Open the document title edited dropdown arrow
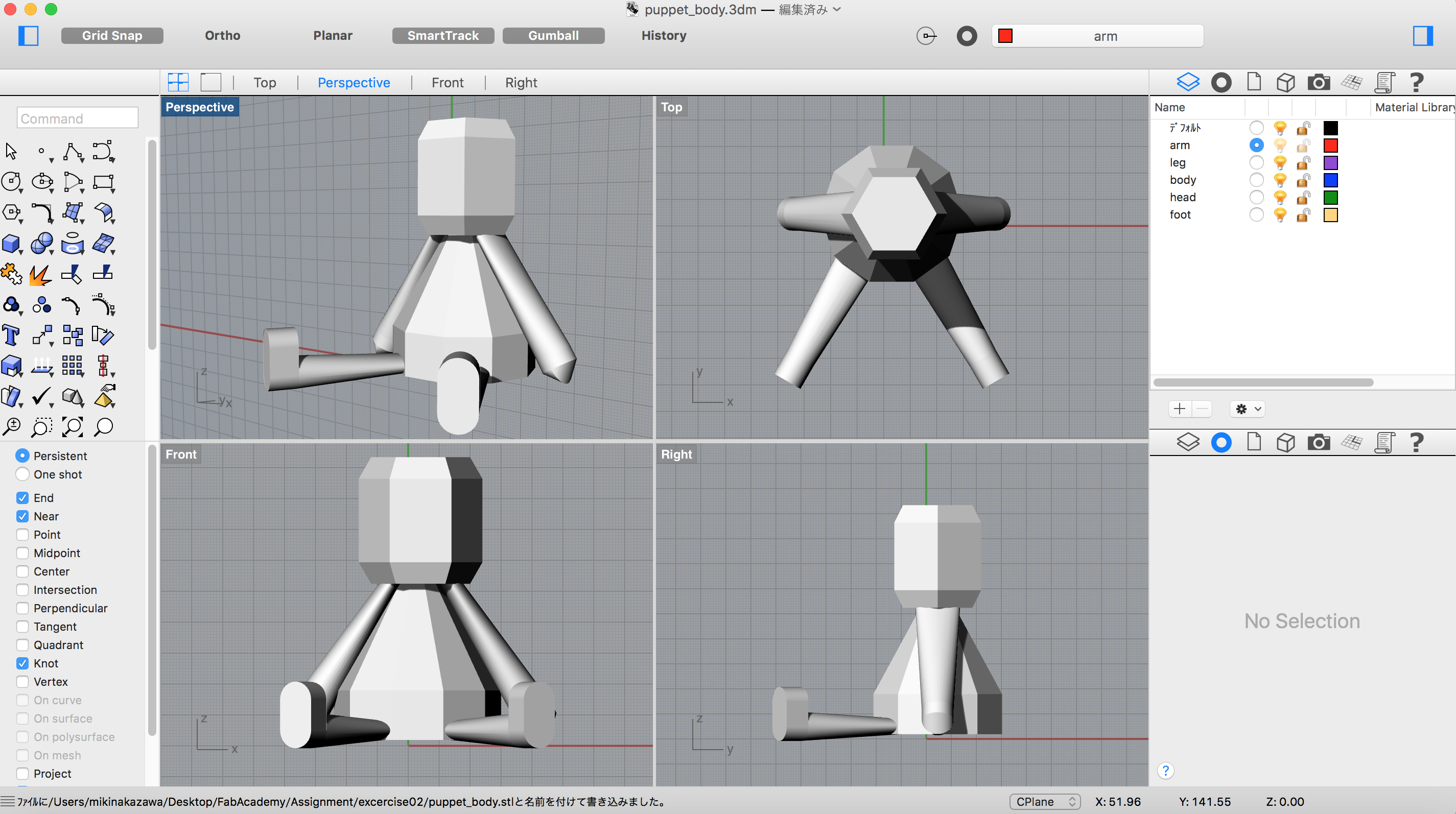The width and height of the screenshot is (1456, 814). [837, 9]
